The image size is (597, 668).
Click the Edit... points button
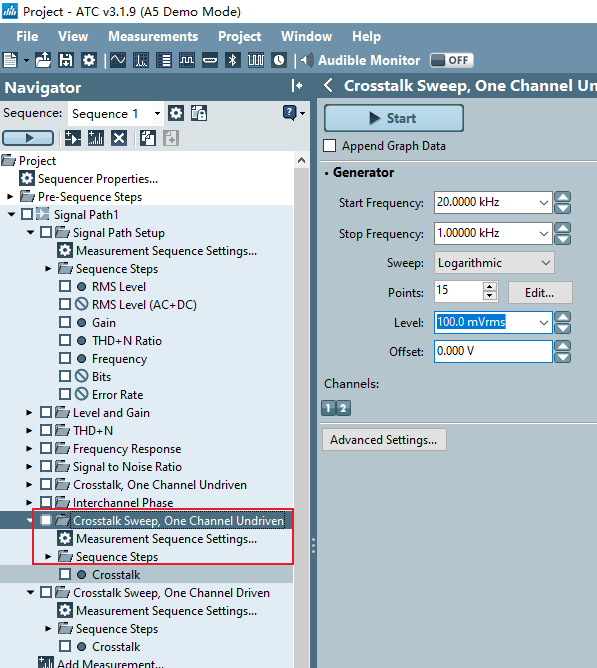pyautogui.click(x=540, y=293)
